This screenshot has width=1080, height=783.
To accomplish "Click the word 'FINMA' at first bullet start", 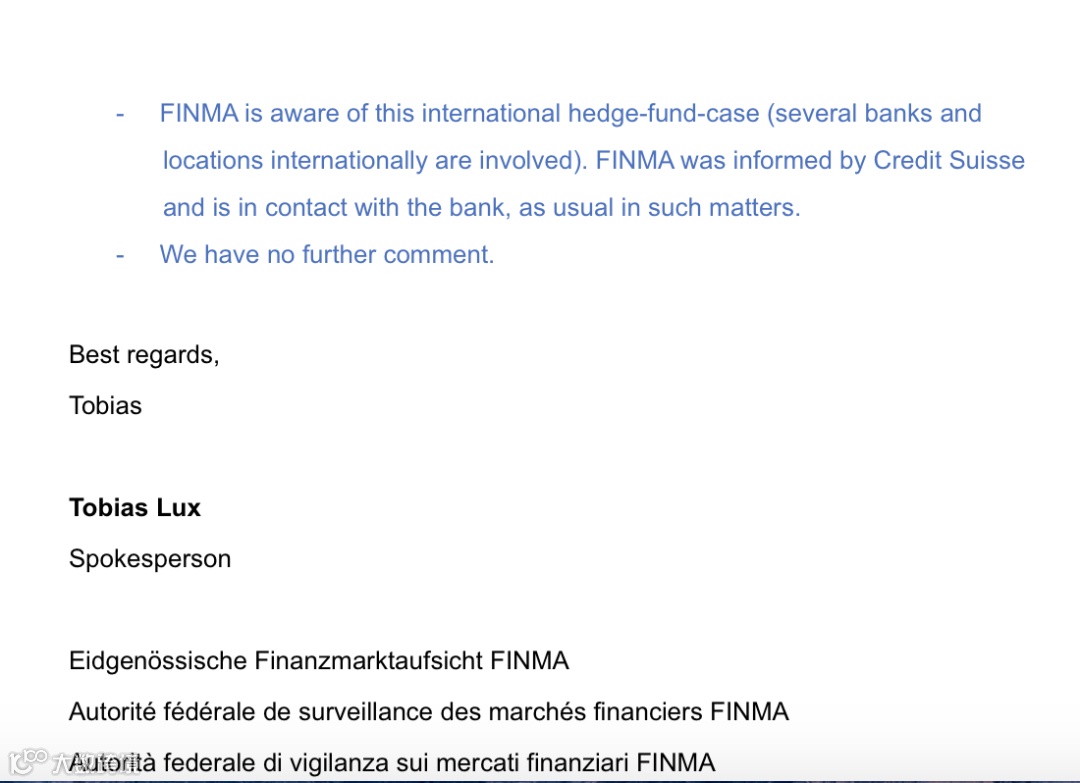I will (x=199, y=114).
